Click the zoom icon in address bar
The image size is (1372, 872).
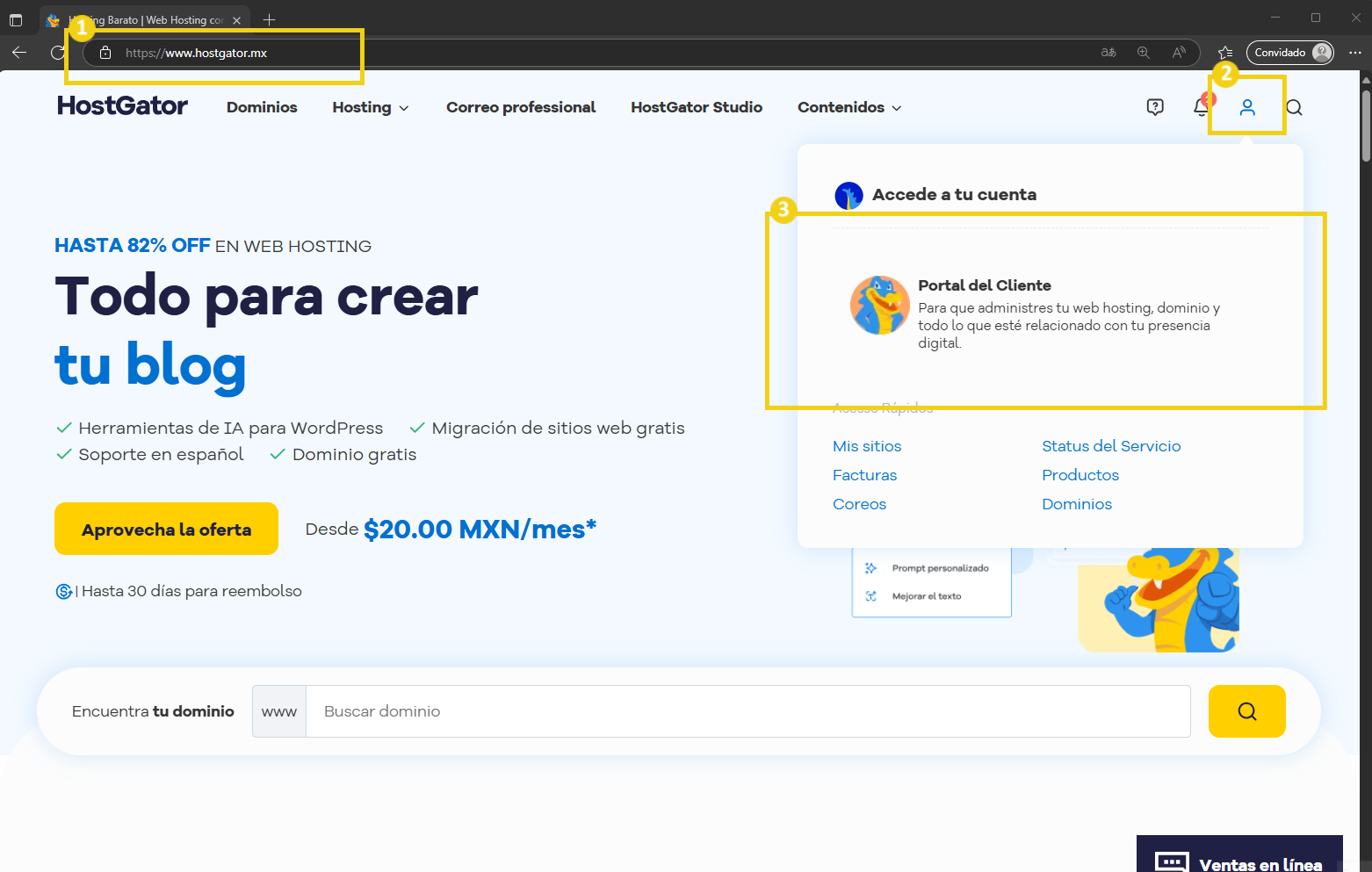(x=1144, y=53)
